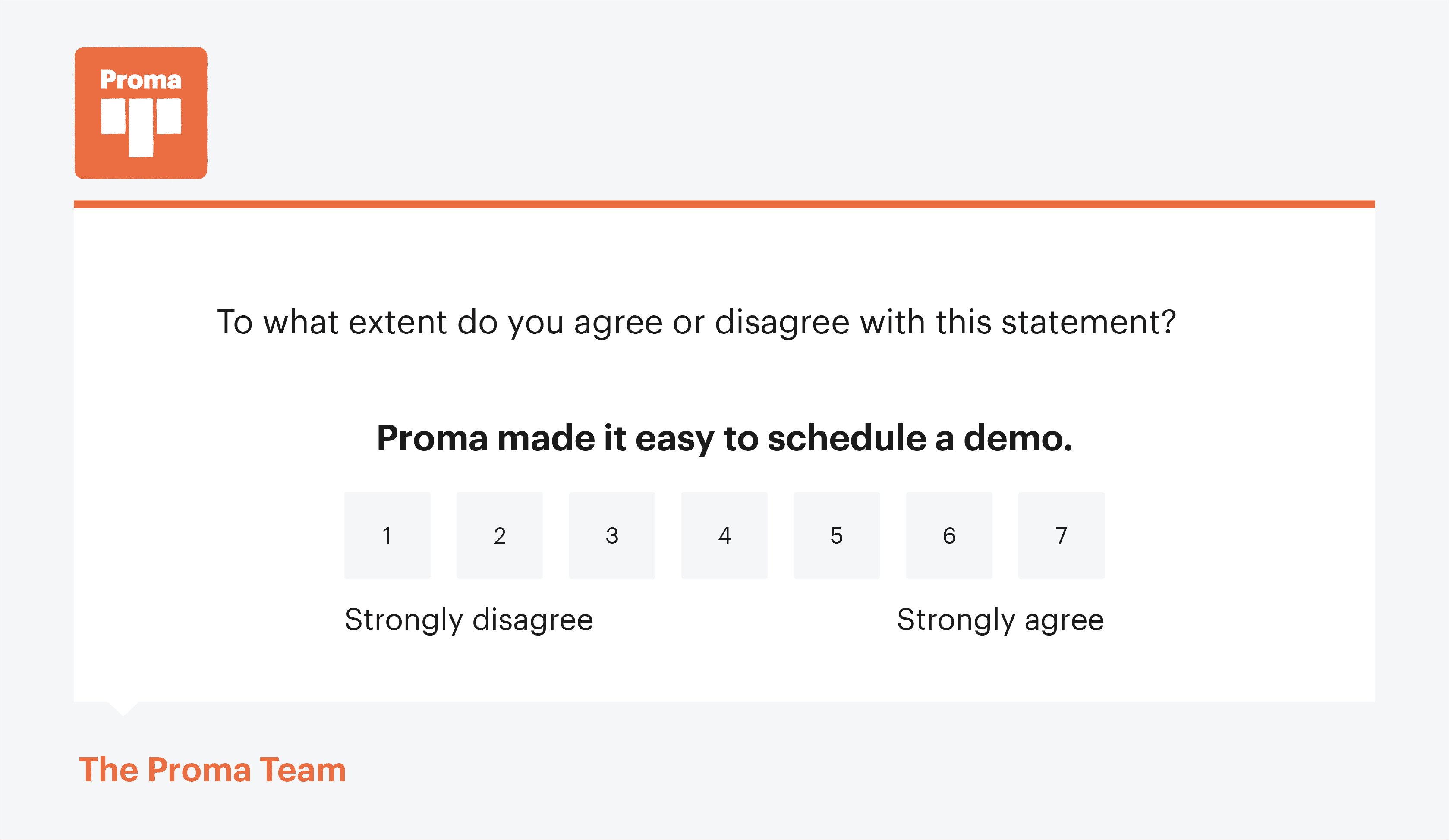This screenshot has width=1449, height=840.
Task: Select rating box 1
Action: click(x=387, y=536)
